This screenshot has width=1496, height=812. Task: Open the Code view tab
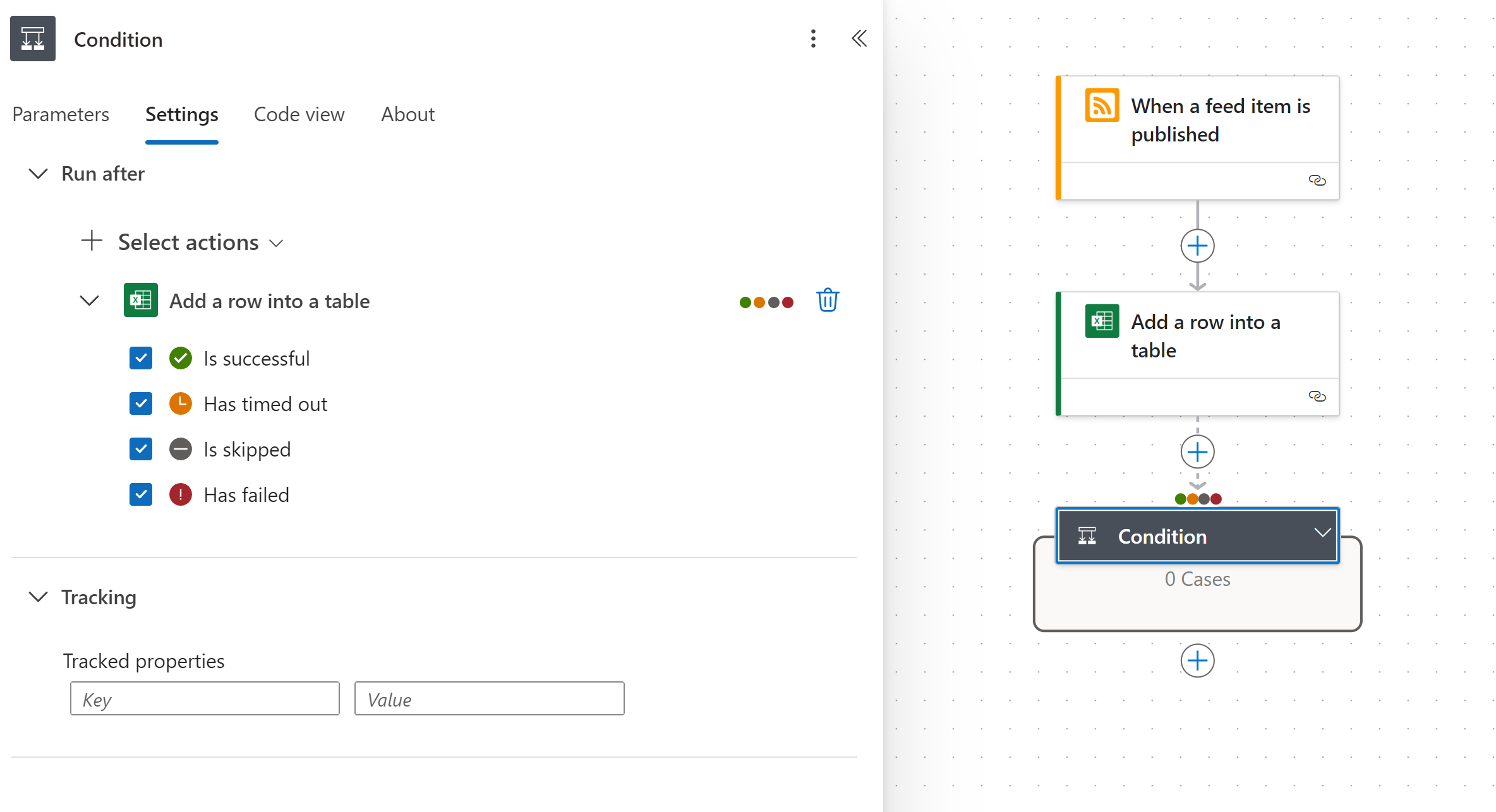click(x=299, y=114)
